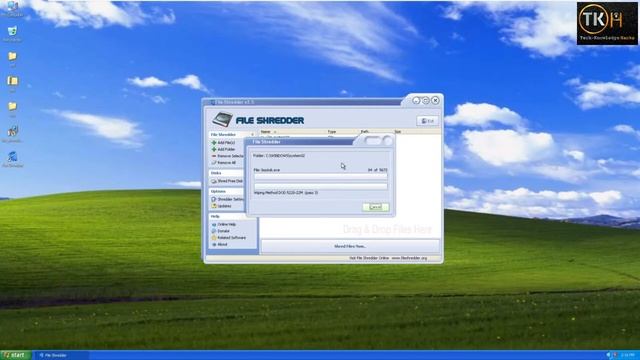Open the Windows Start menu
Viewport: 640px width, 360px height.
coord(16,355)
